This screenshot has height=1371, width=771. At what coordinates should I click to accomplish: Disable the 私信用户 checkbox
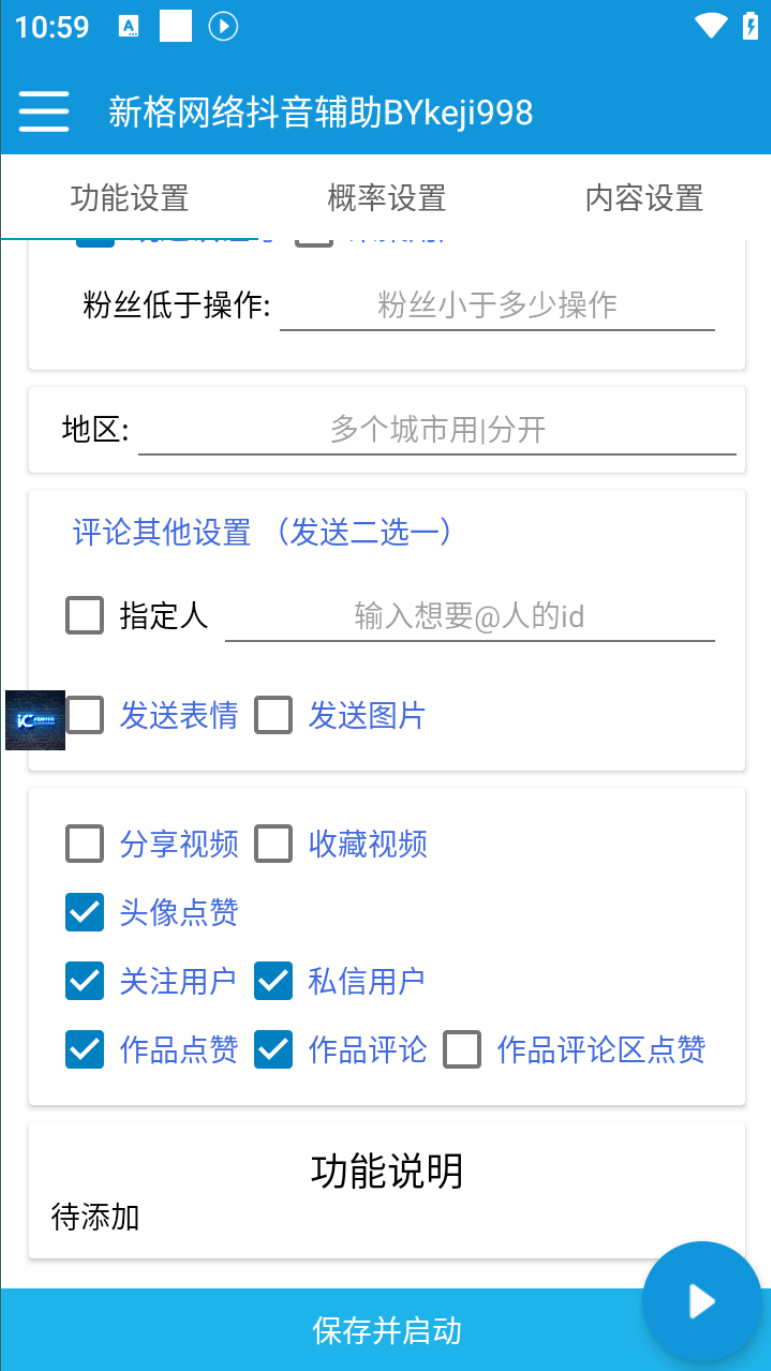pos(273,981)
